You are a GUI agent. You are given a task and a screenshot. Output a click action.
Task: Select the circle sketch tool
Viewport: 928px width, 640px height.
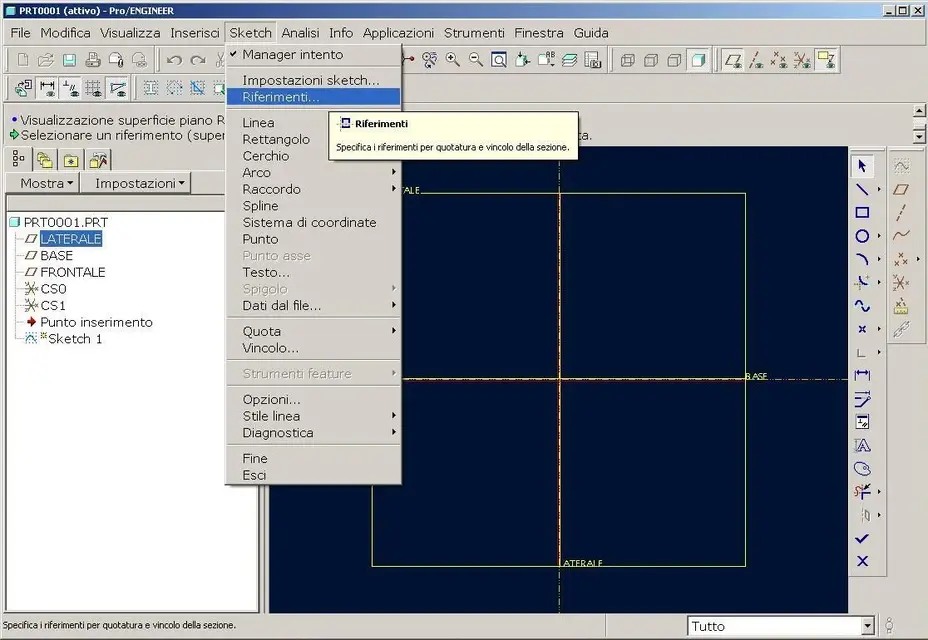[x=861, y=237]
